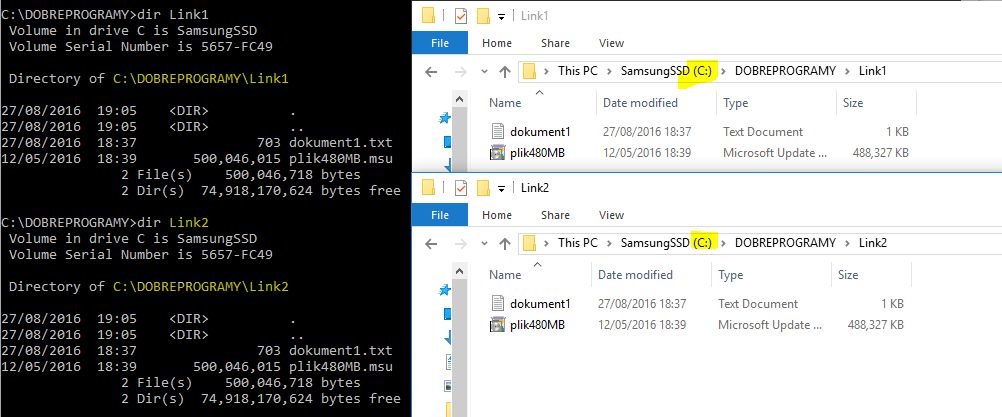Open the File tab in Link1 window
The width and height of the screenshot is (1002, 417).
click(440, 43)
